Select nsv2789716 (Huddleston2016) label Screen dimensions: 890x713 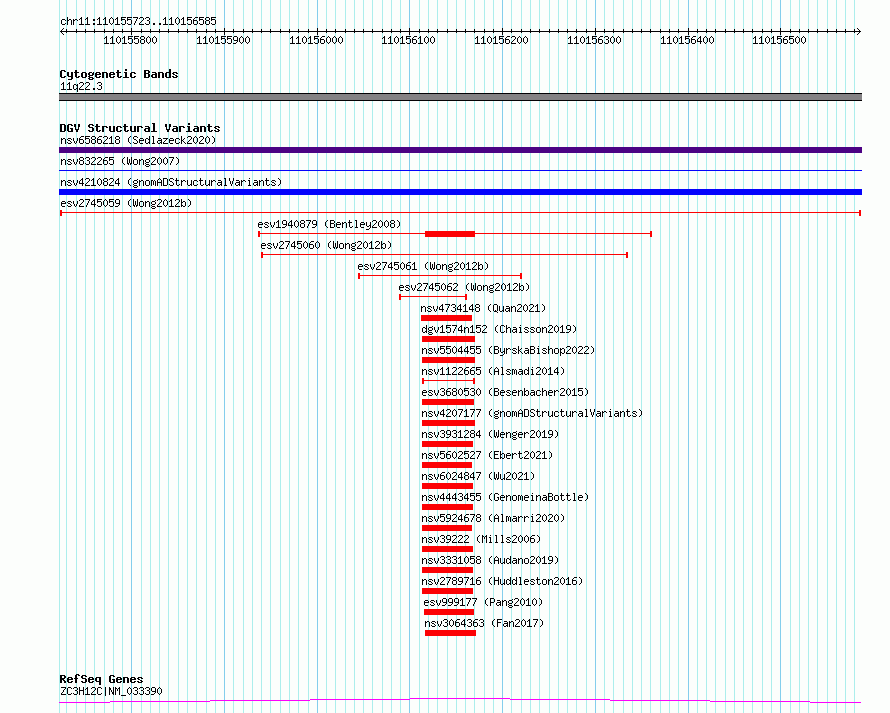pos(502,581)
